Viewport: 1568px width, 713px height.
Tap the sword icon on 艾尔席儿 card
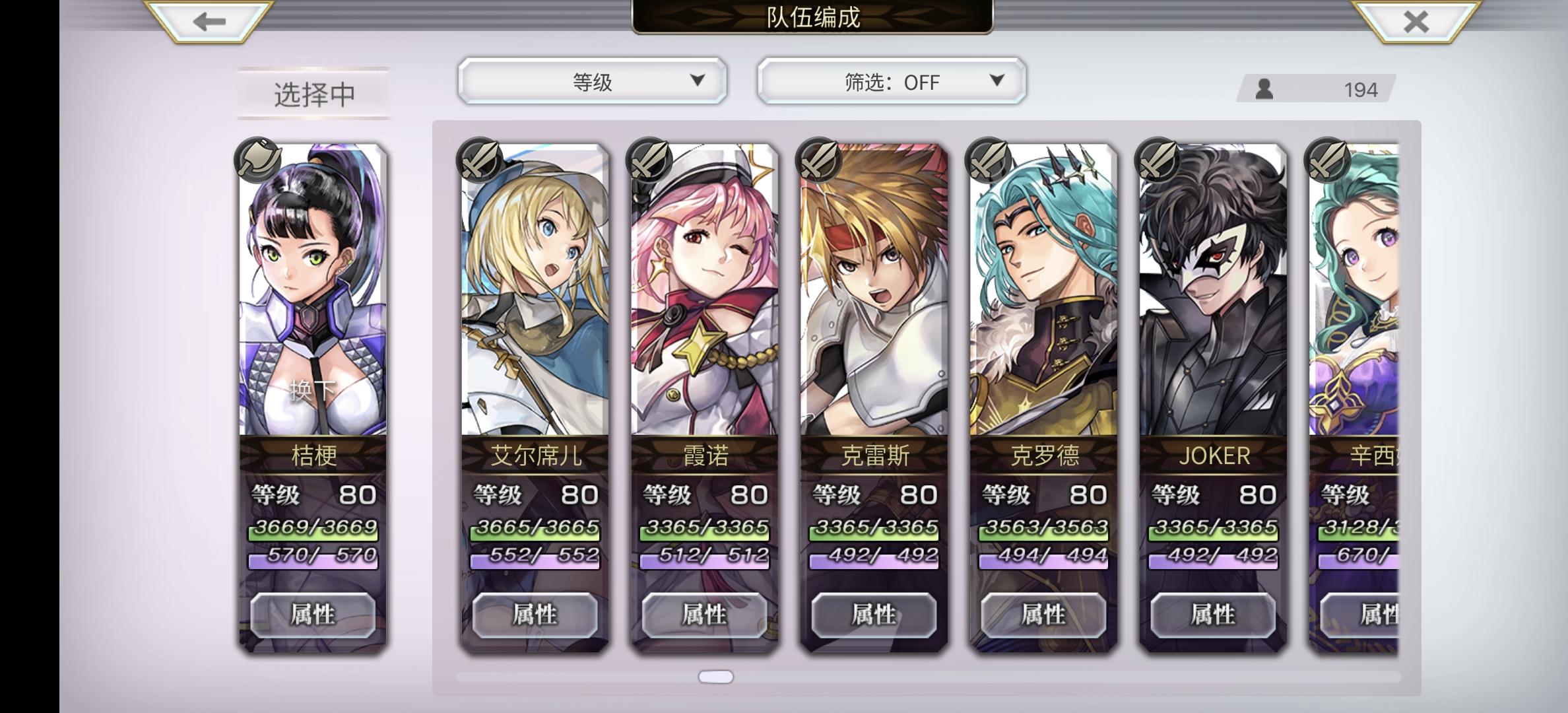click(x=480, y=159)
